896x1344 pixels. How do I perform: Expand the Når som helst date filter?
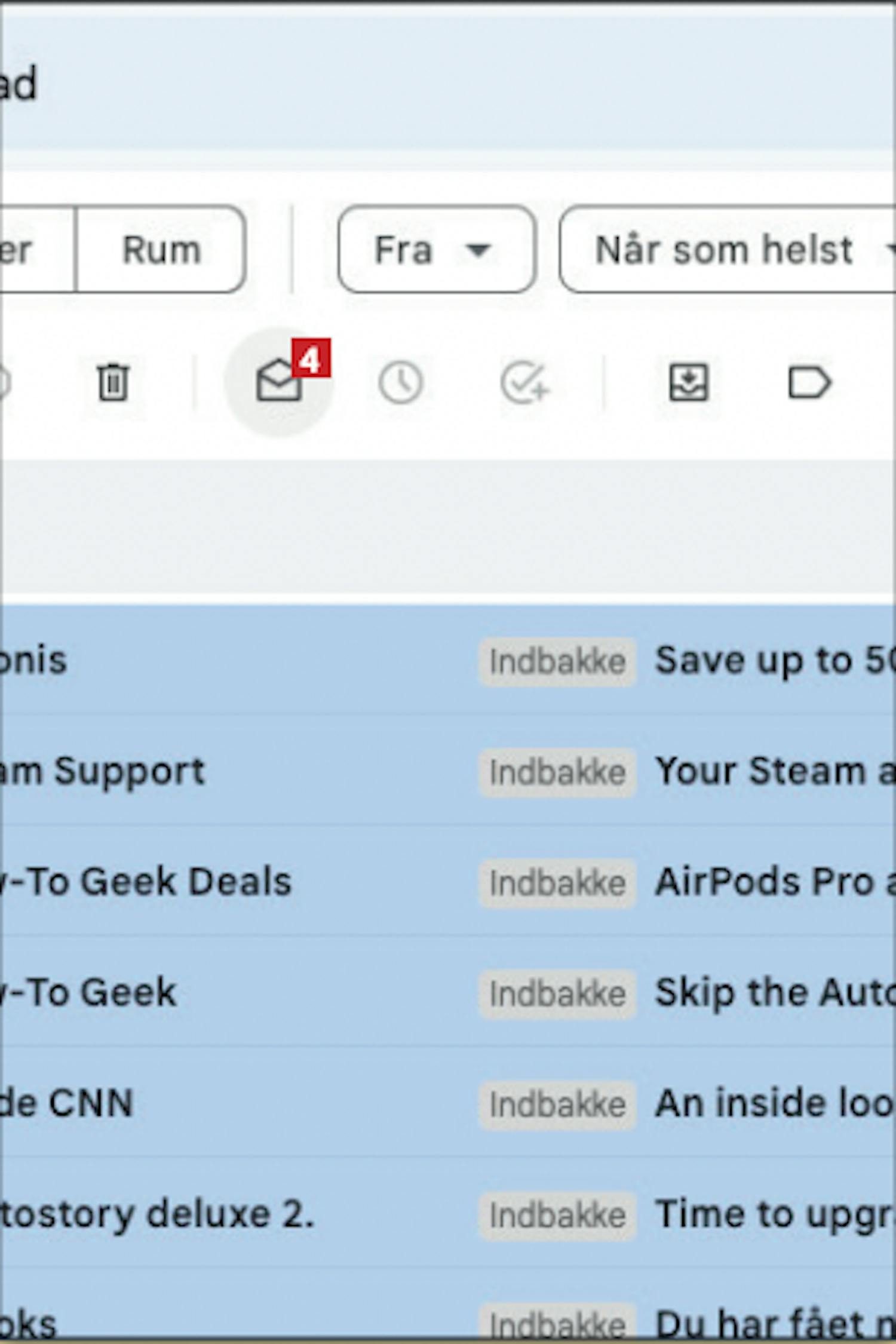click(x=728, y=249)
